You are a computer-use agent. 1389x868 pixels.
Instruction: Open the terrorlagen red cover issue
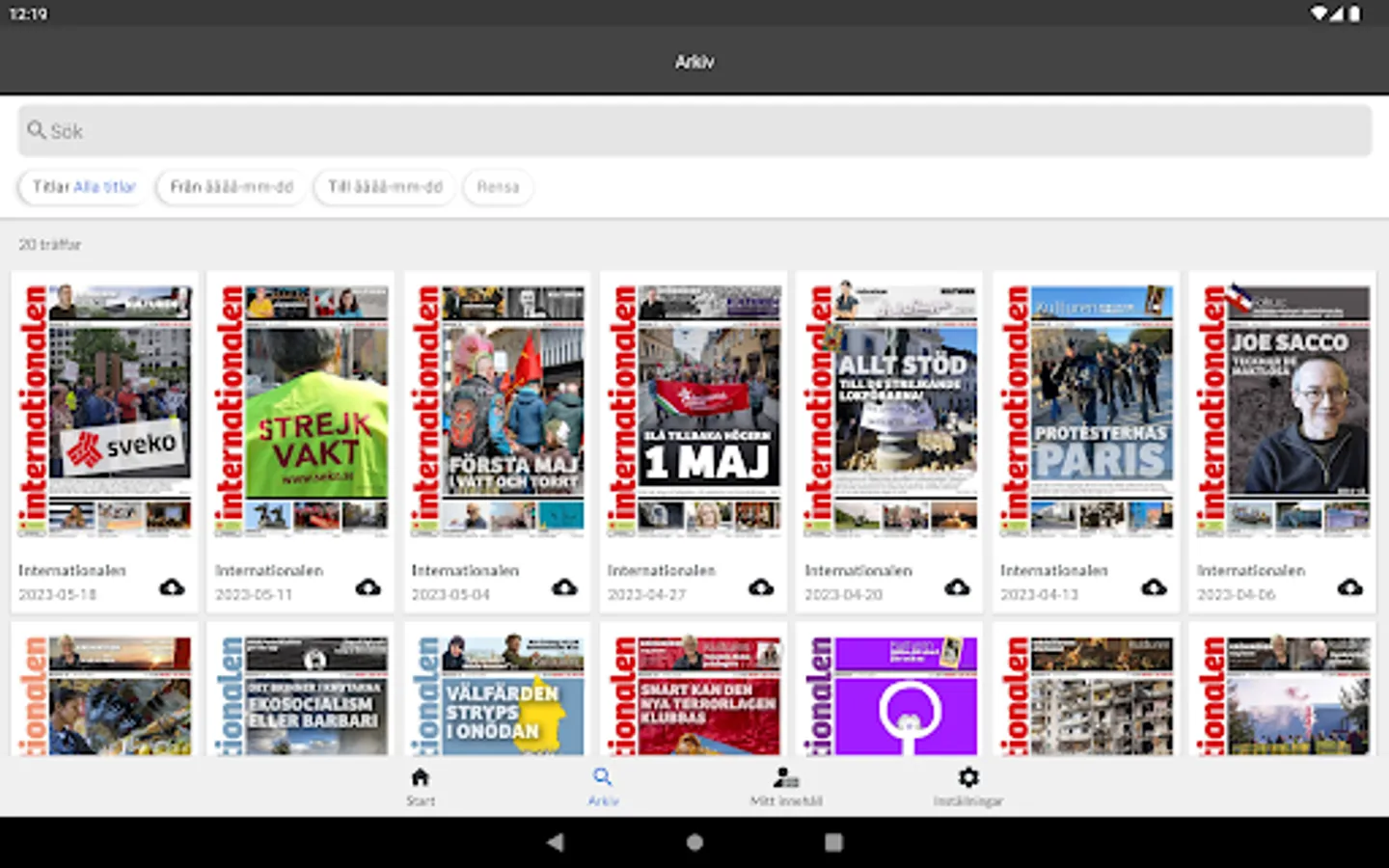[x=694, y=694]
